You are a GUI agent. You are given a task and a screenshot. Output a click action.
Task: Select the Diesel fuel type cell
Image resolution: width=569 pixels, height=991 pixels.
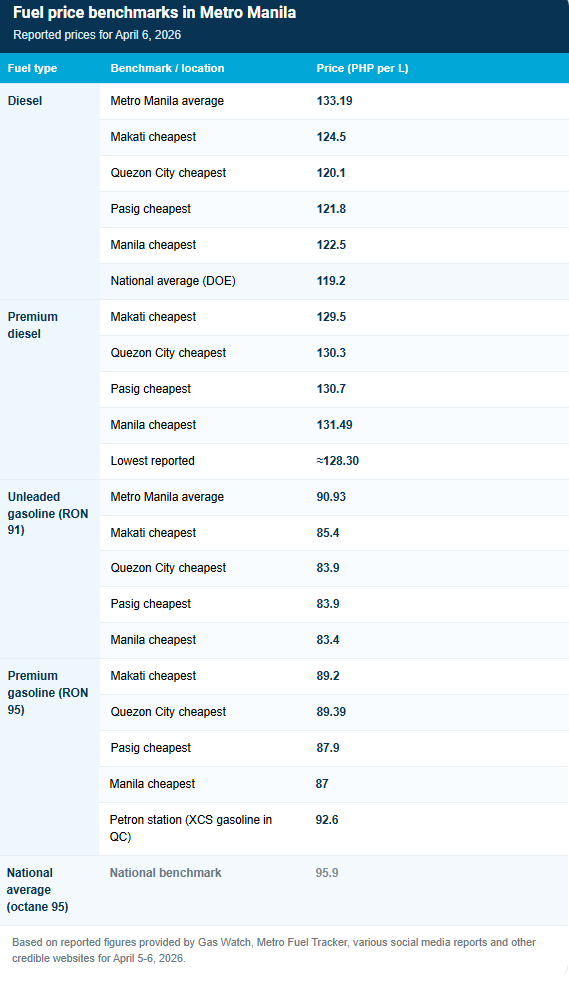point(50,192)
